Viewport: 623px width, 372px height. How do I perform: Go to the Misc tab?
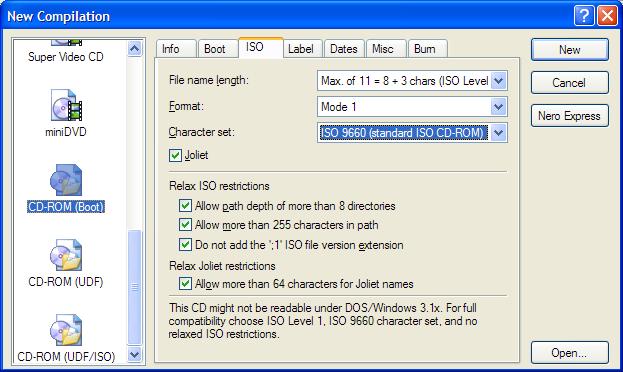click(386, 49)
